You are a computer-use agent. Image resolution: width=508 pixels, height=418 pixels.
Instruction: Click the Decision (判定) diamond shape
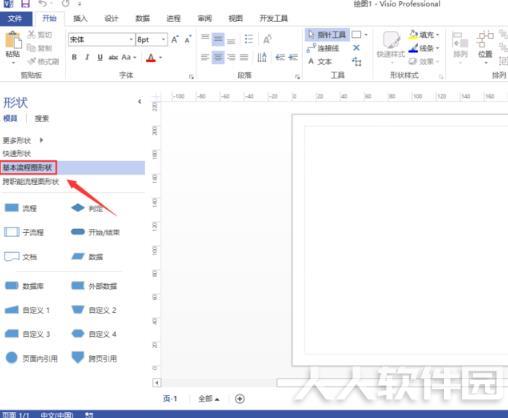pos(87,208)
